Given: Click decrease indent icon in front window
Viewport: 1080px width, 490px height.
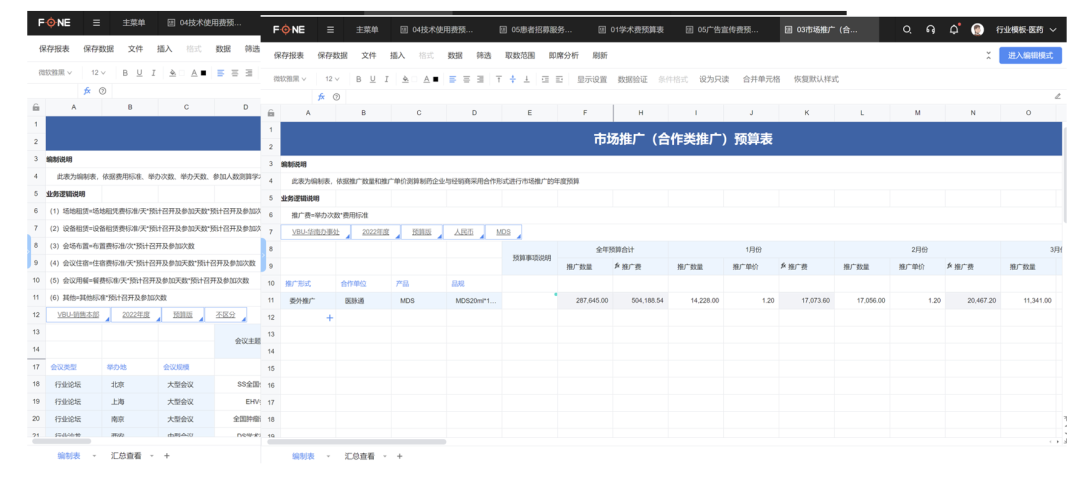Looking at the screenshot, I should click(x=546, y=79).
